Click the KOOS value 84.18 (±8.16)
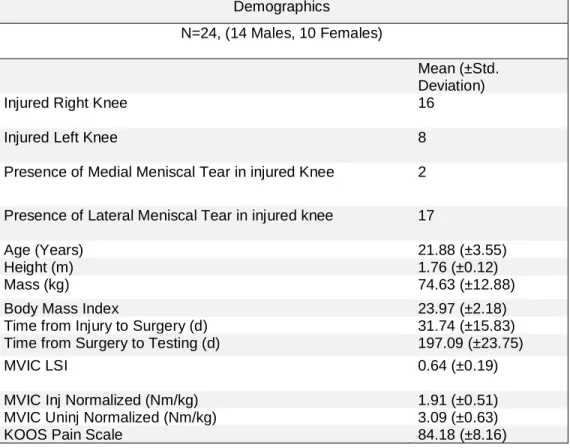Image resolution: width=570 pixels, height=448 pixels. [462, 435]
